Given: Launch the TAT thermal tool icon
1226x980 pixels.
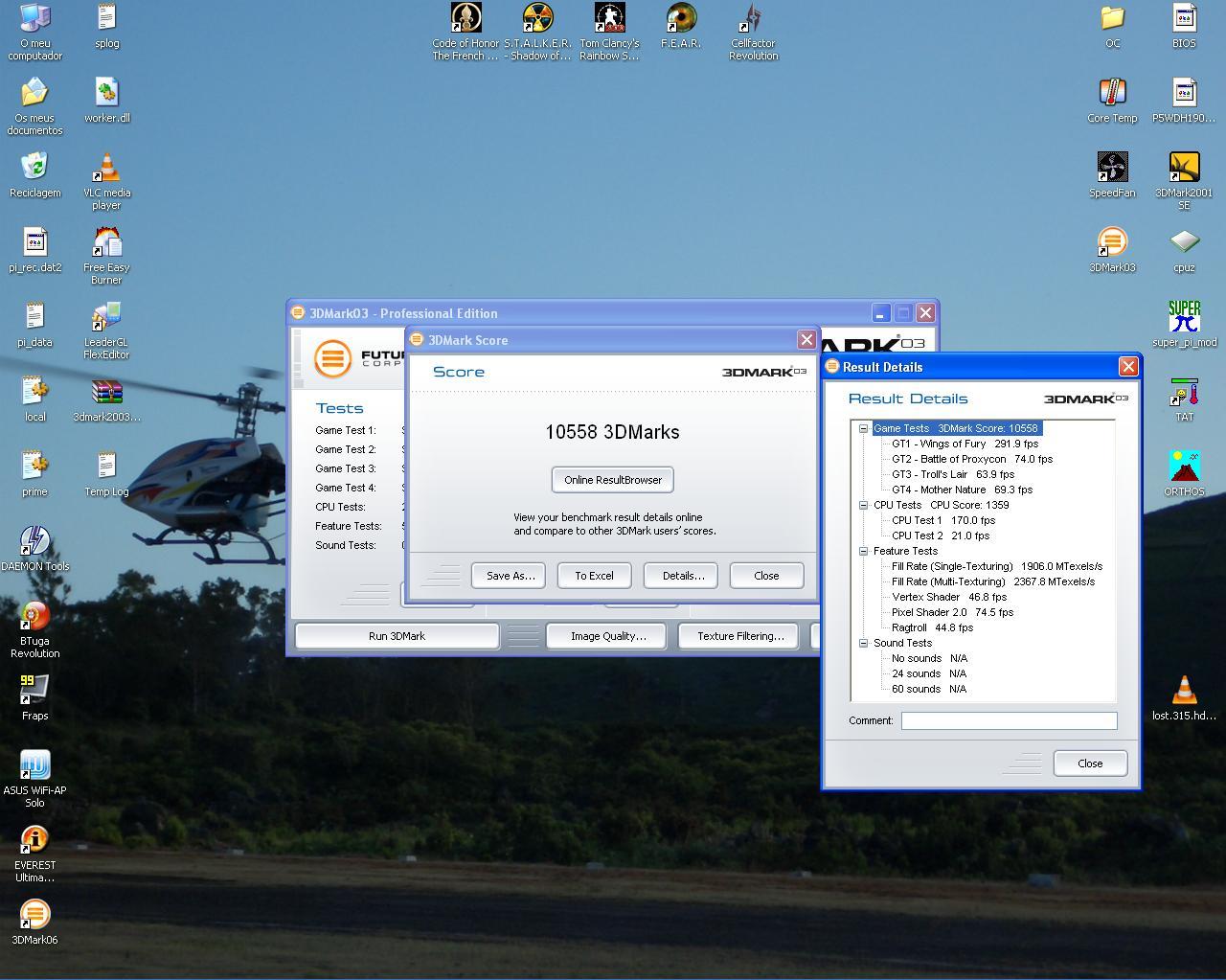Looking at the screenshot, I should point(1184,391).
